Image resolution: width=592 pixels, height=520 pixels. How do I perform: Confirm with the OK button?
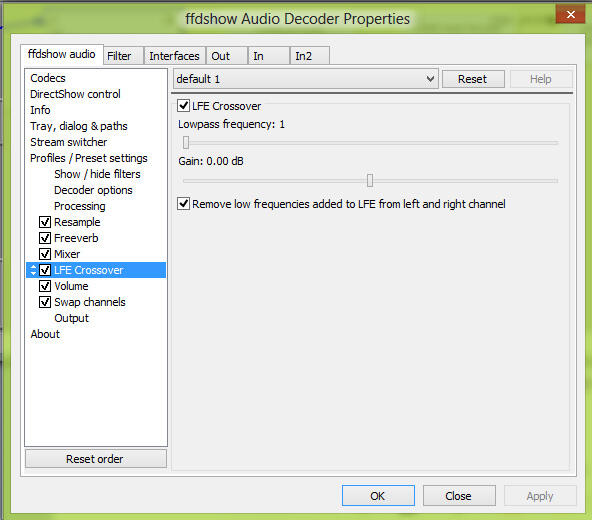[x=378, y=495]
